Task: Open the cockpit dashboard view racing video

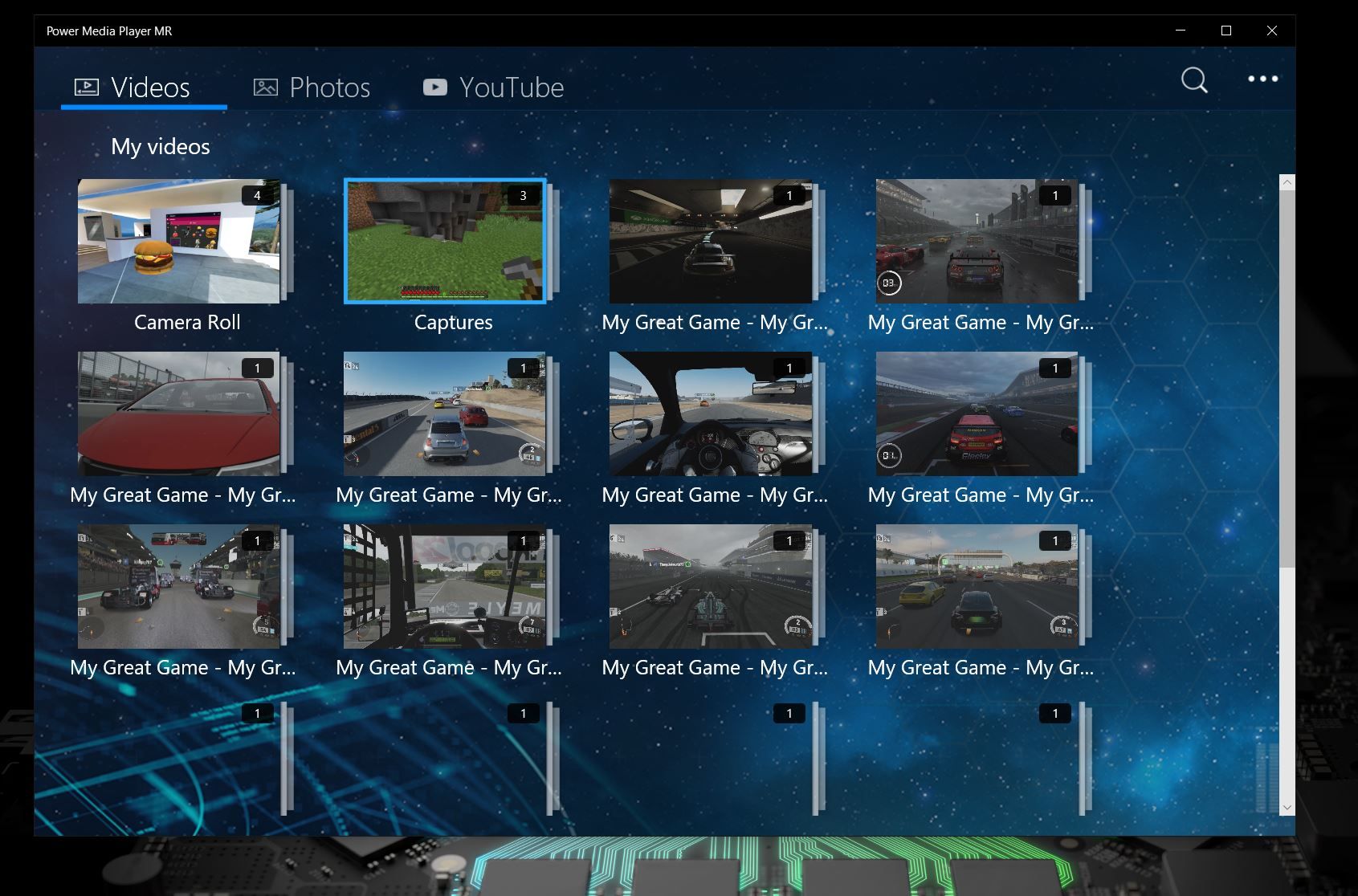Action: (x=712, y=413)
